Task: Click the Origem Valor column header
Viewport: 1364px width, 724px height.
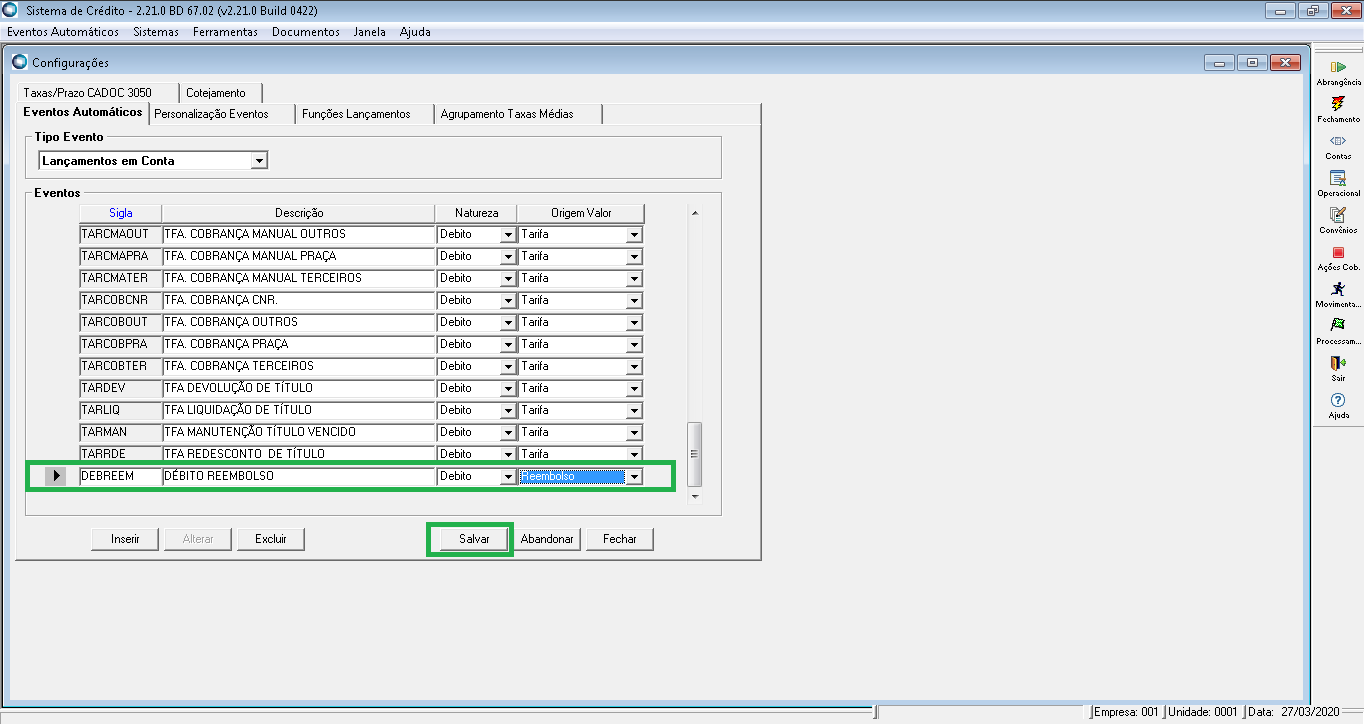Action: (x=581, y=213)
